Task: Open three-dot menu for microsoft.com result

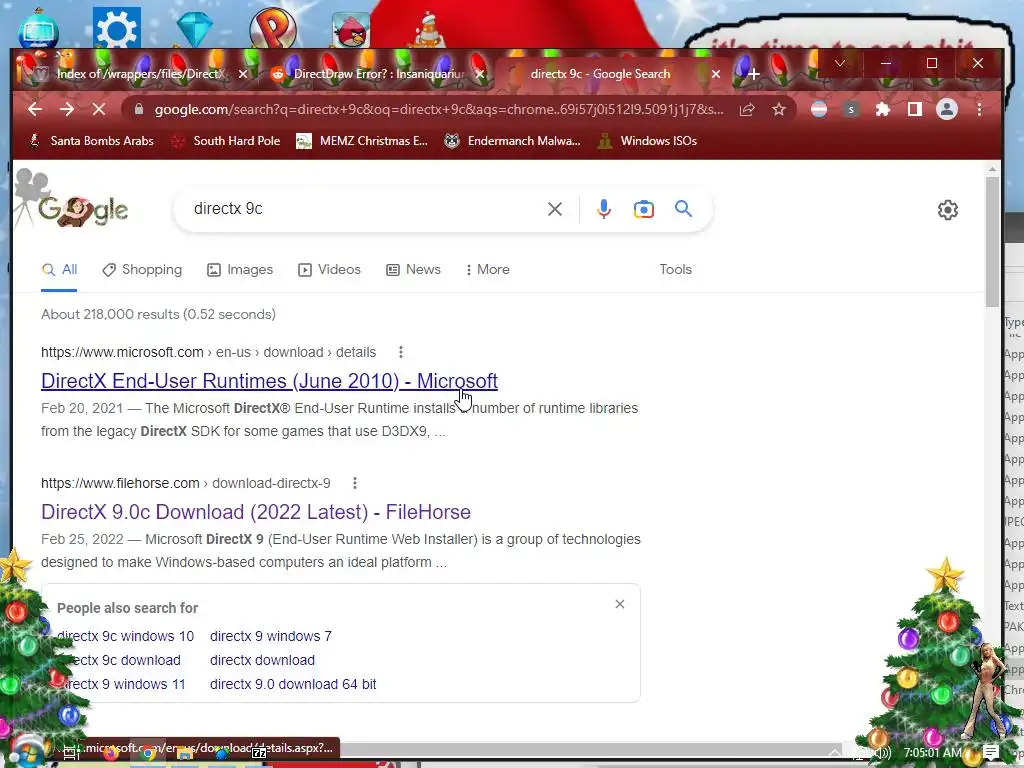Action: coord(400,353)
